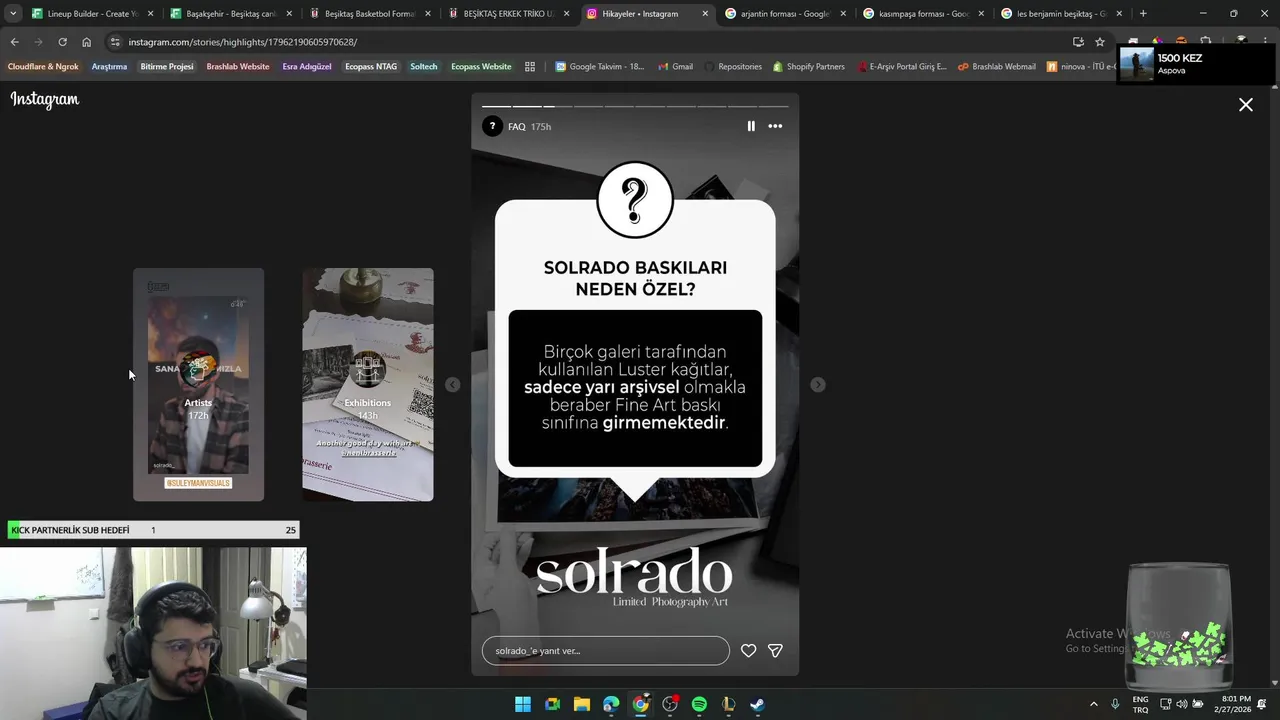Go to the next story arrow
Viewport: 1280px width, 720px height.
[x=818, y=385]
